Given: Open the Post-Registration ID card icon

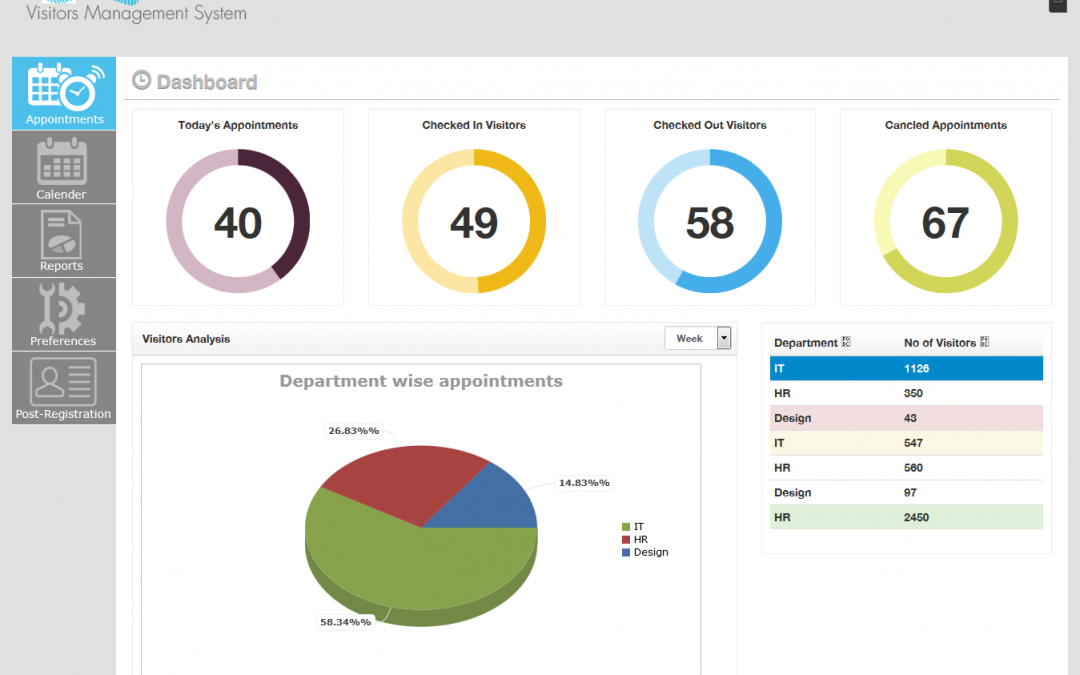Looking at the screenshot, I should (x=64, y=388).
